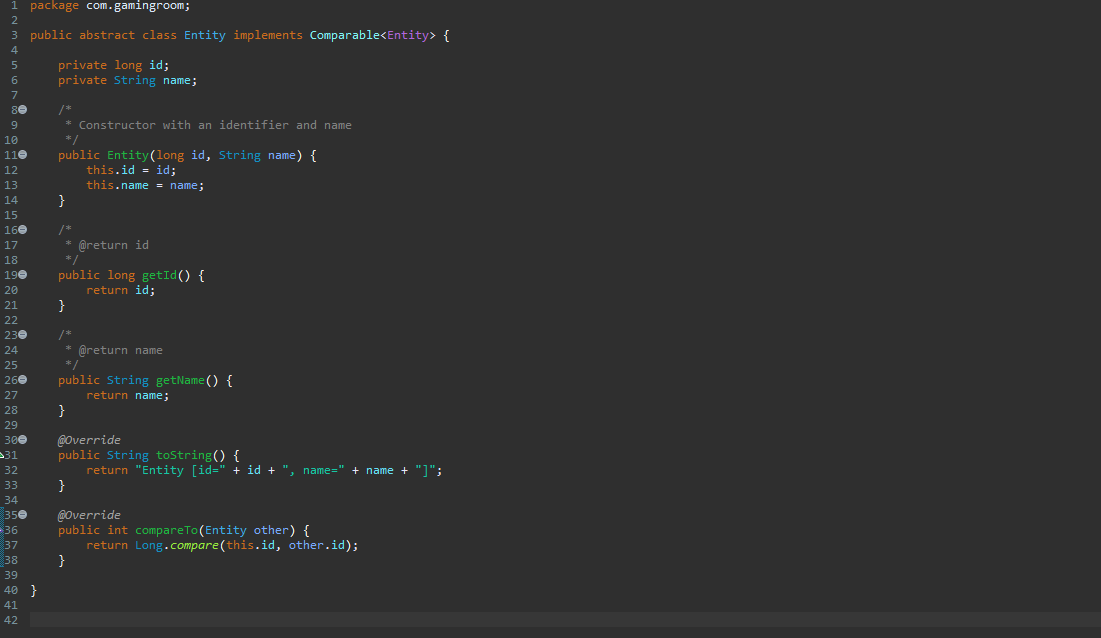Click the triangle change marker beside line 31
The height and width of the screenshot is (638, 1101).
(x=3, y=454)
